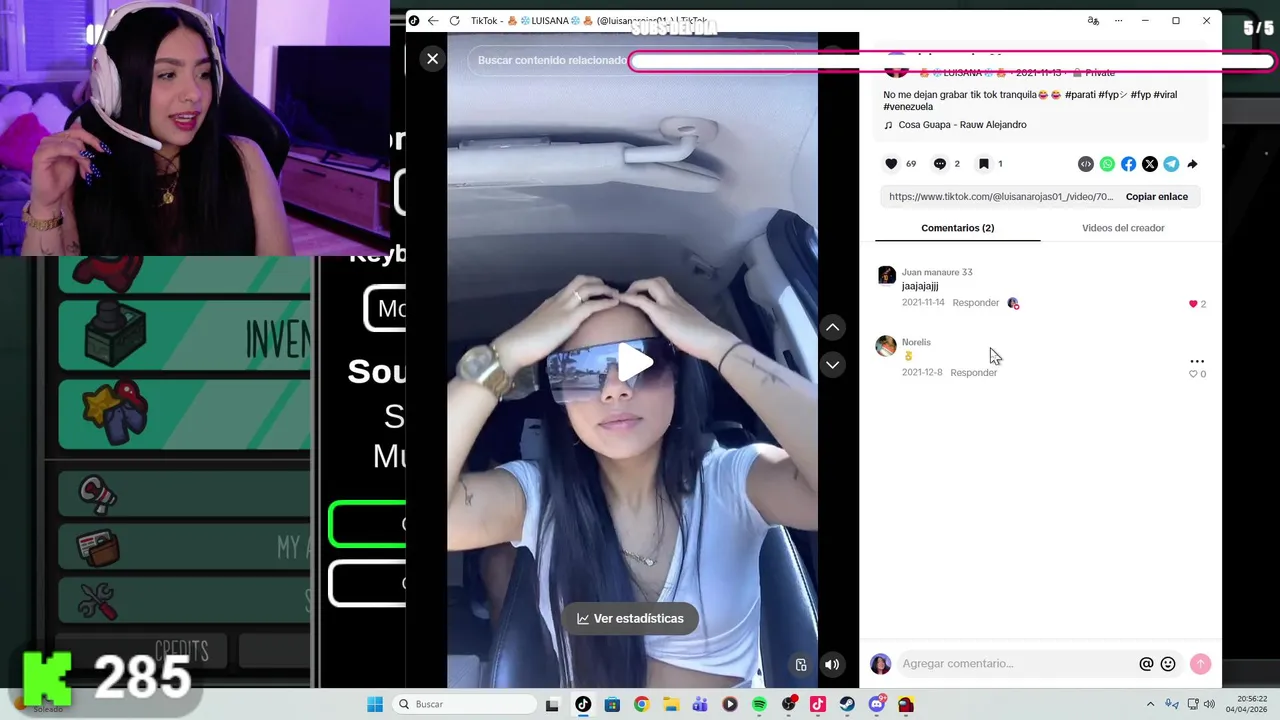Click commenter Norelis's avatar
1280x720 pixels.
point(886,346)
